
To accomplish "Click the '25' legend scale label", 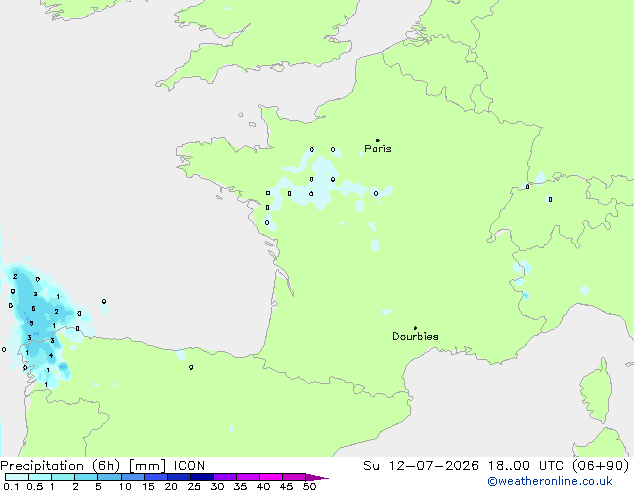I will pos(194,486).
